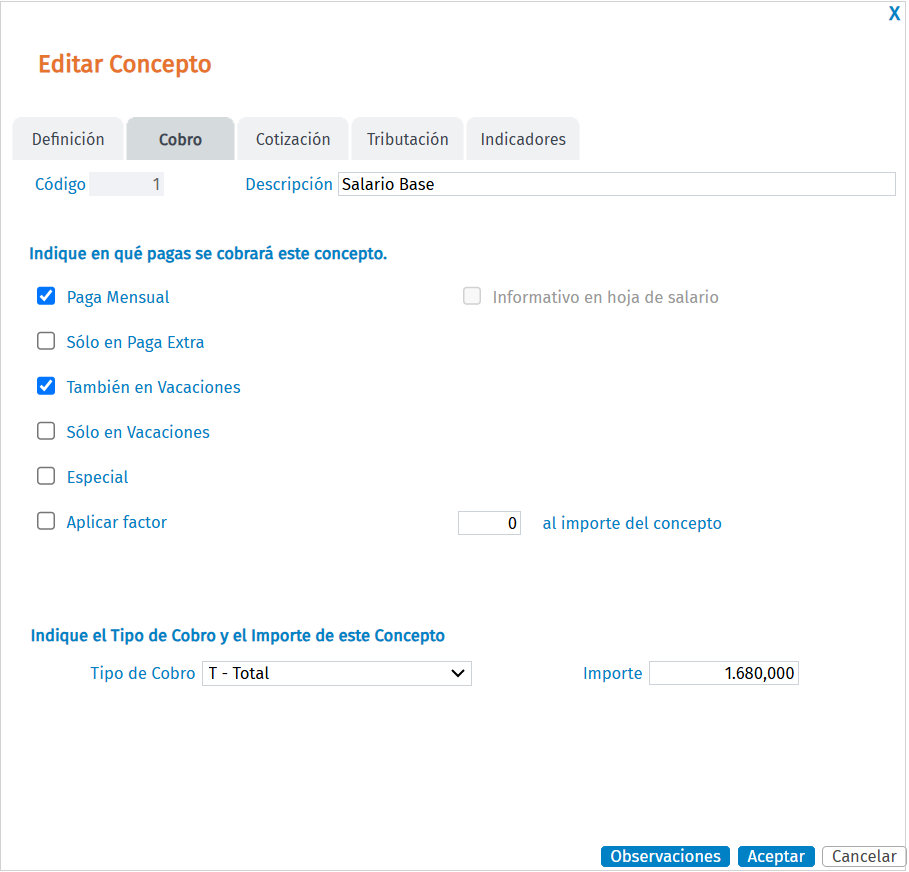Image resolution: width=909 pixels, height=872 pixels.
Task: Disable También en Vacaciones checkbox
Action: [x=46, y=387]
